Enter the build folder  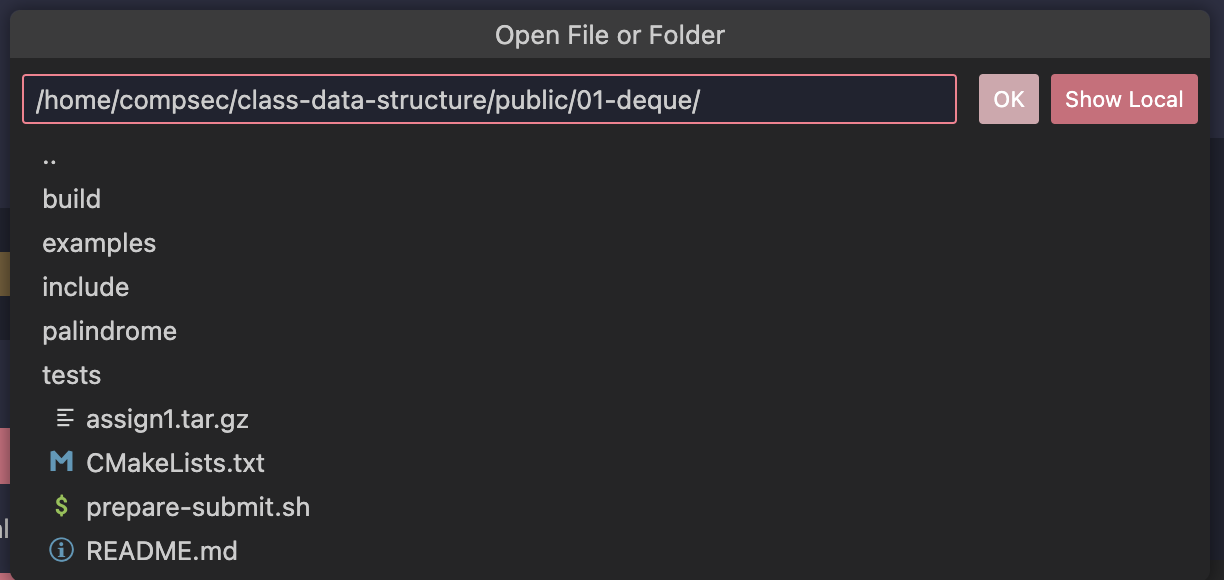click(71, 199)
